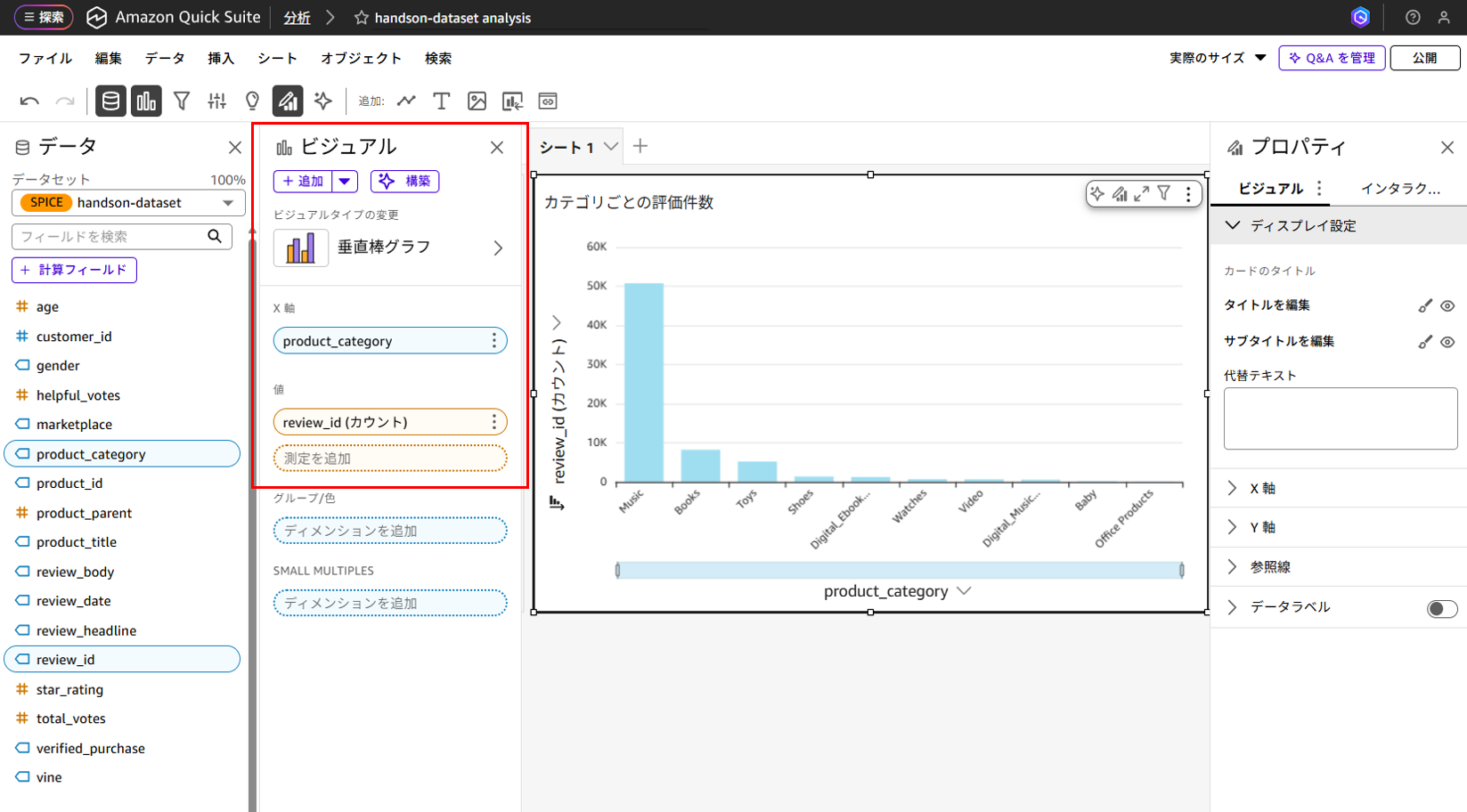Viewport: 1467px width, 812px height.
Task: Click the star icon beside the analysis name
Action: pyautogui.click(x=362, y=18)
